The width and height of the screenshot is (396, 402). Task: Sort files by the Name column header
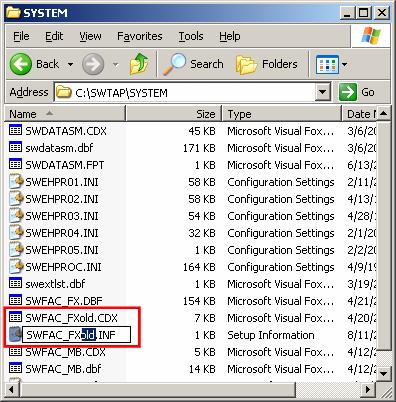click(65, 114)
